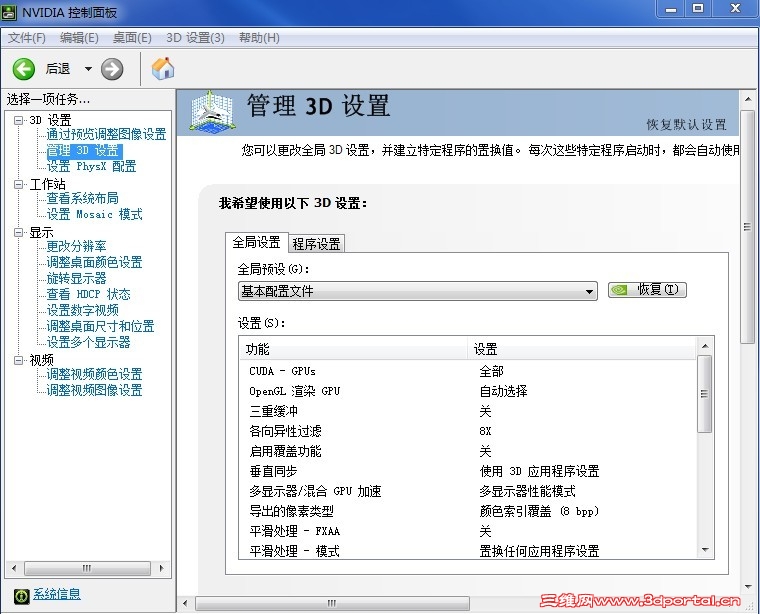Select 管理 3D 设置 in the task tree
Viewport: 760px width, 614px height.
[82, 151]
